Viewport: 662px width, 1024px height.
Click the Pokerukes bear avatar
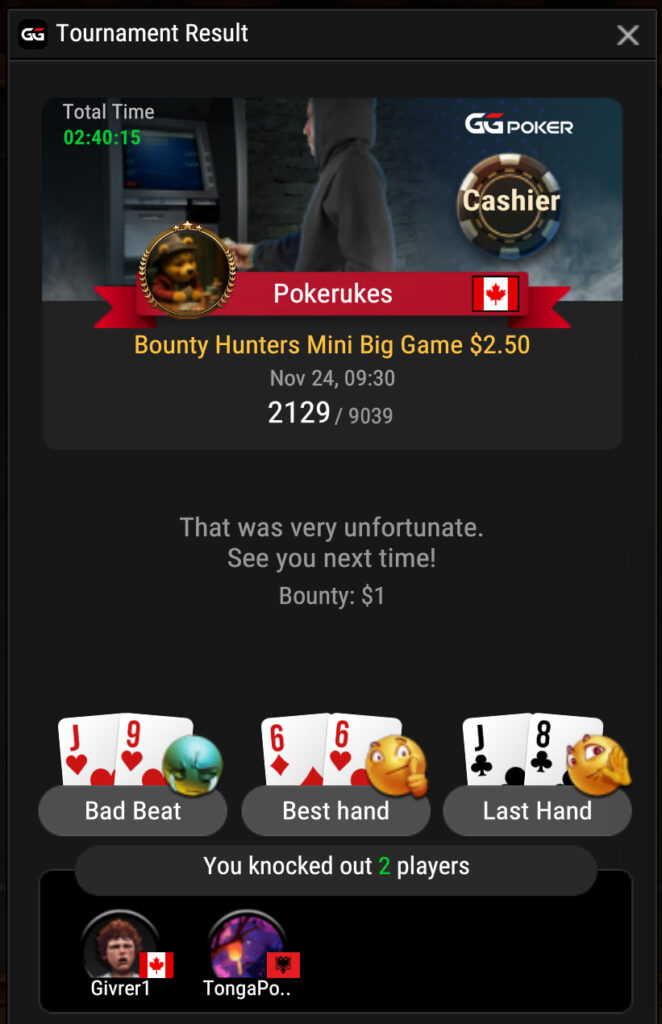click(x=187, y=270)
